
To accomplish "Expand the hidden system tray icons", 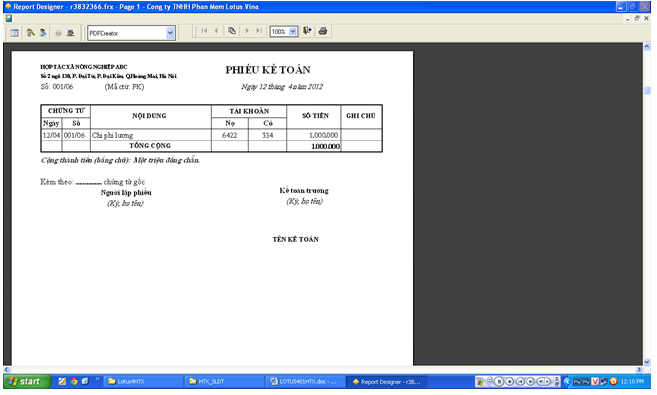I will [566, 382].
